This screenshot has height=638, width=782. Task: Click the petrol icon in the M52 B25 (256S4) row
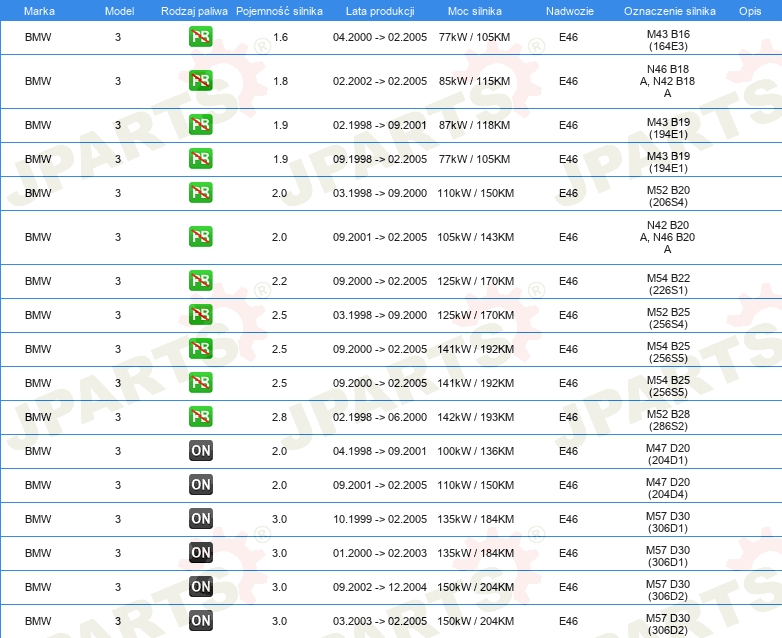[200, 314]
